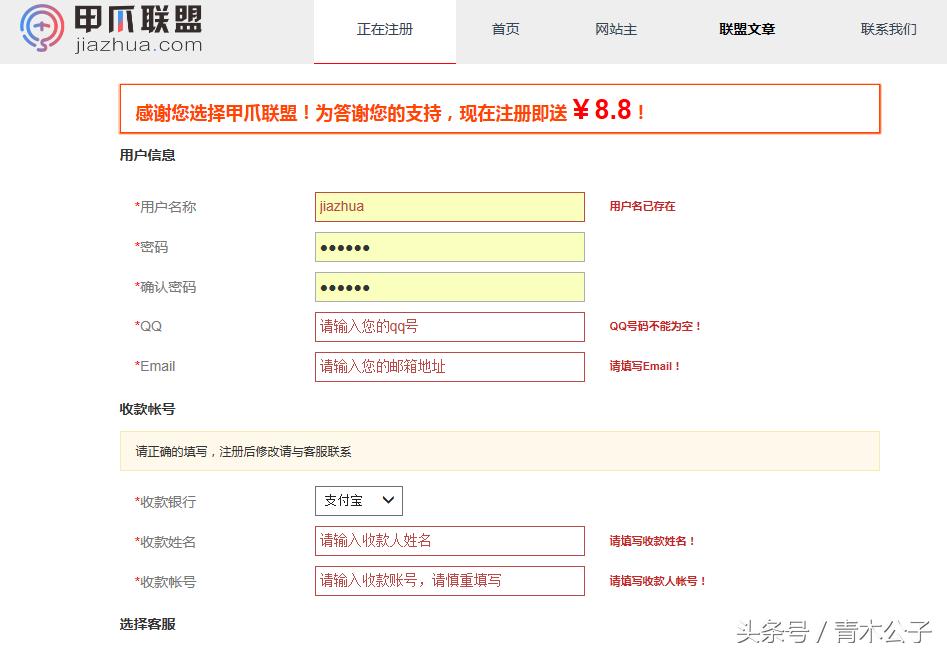Open the 首页 navigation item
This screenshot has height=653, width=947.
pyautogui.click(x=505, y=30)
